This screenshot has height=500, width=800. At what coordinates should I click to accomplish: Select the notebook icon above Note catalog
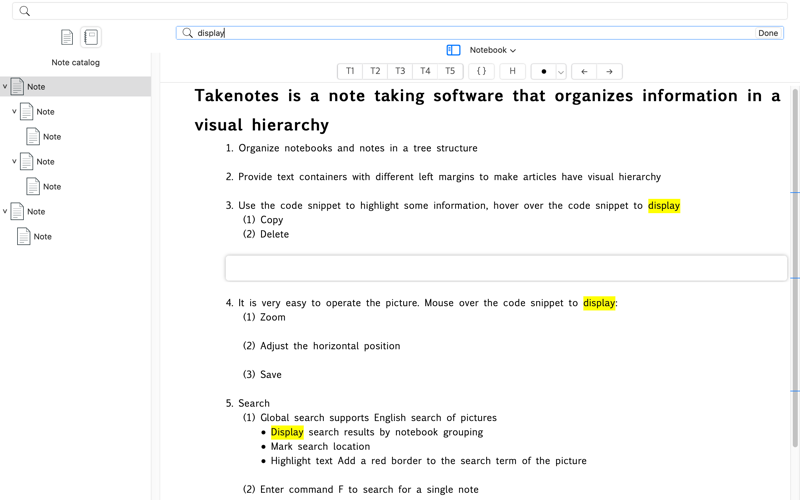point(91,37)
